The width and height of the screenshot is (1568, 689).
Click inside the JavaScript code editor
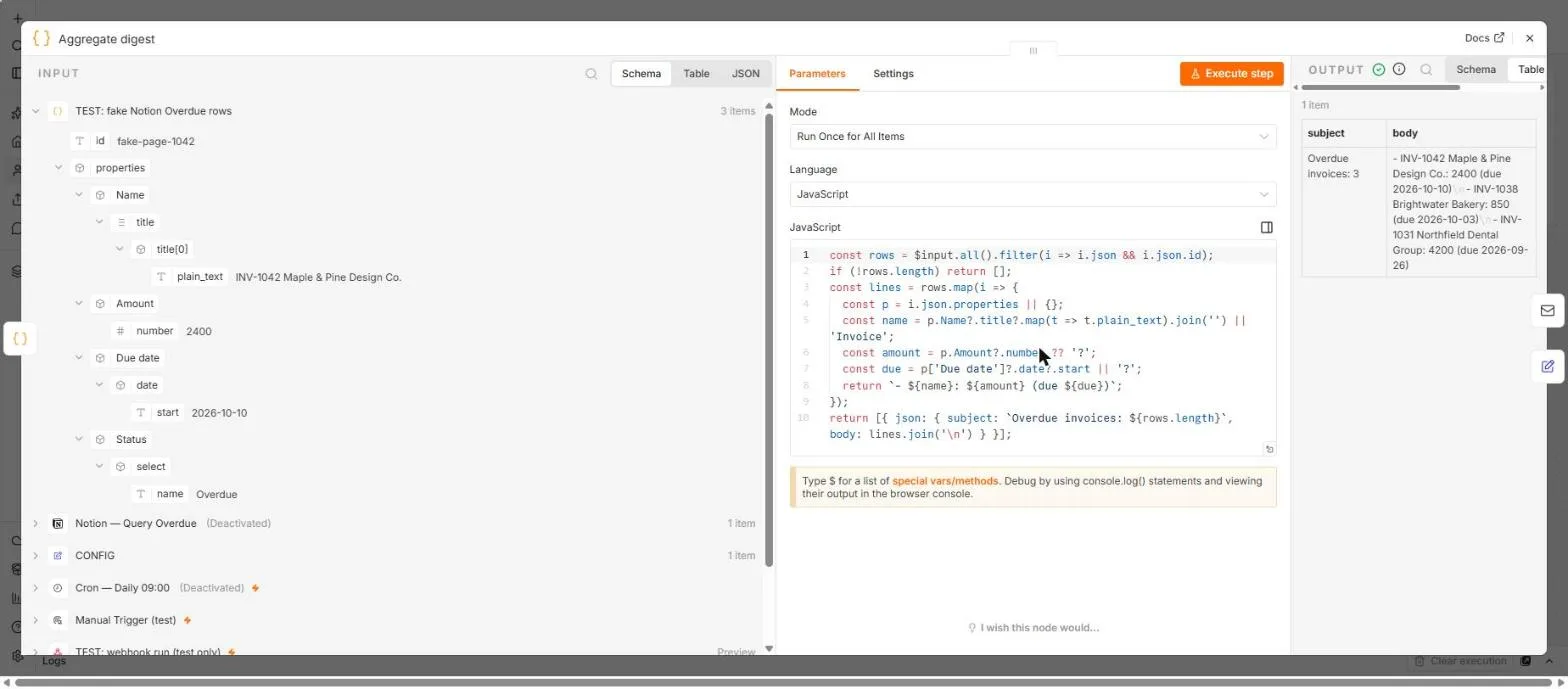coord(1033,348)
